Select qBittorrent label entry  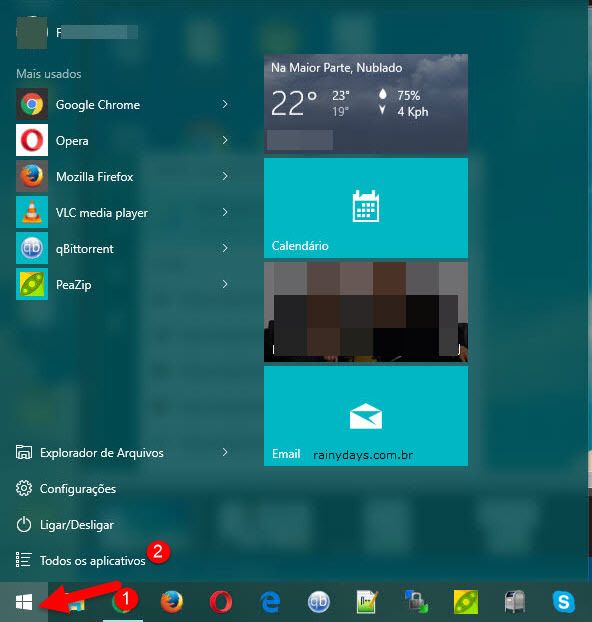(85, 249)
